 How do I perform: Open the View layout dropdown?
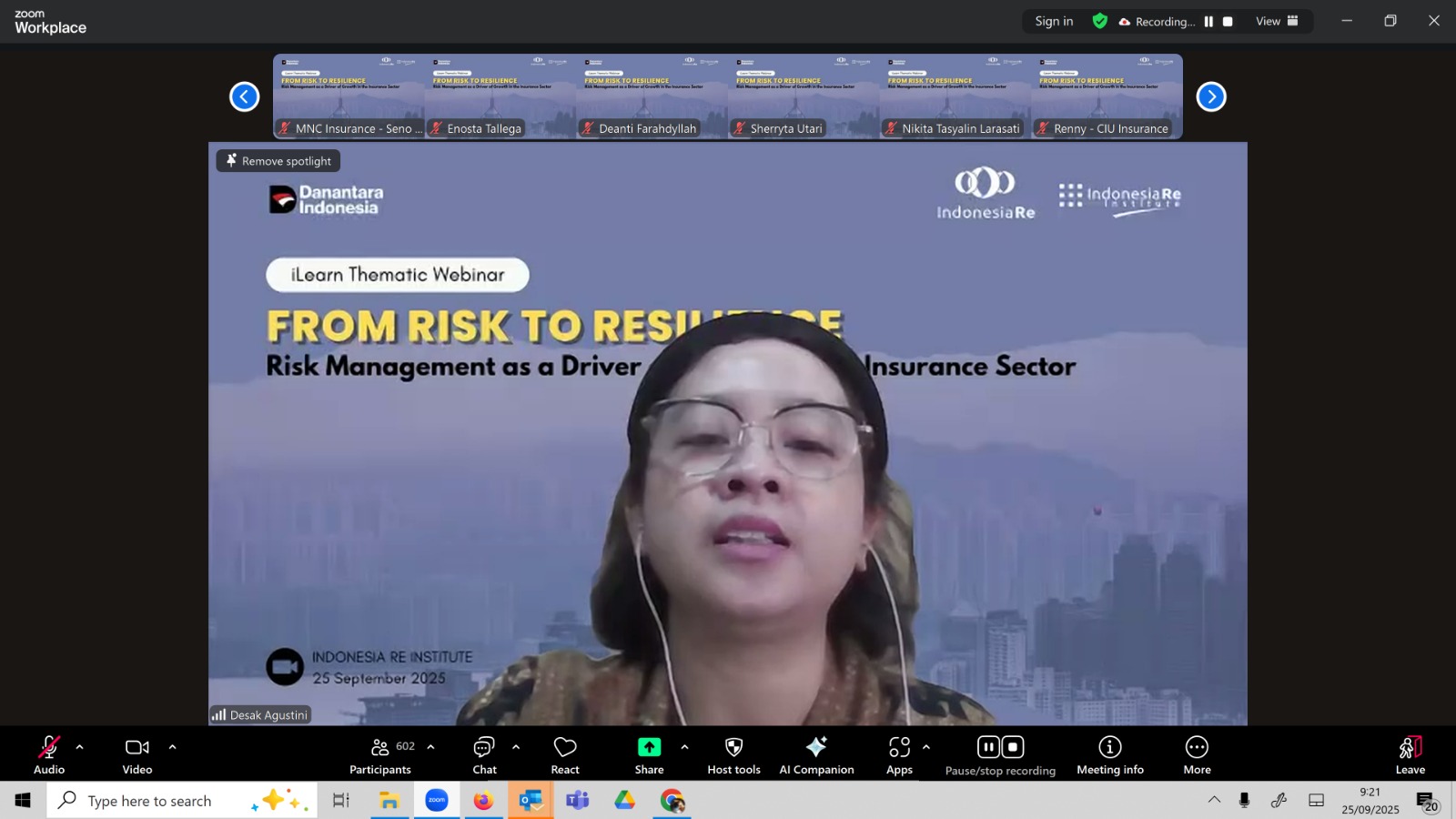tap(1277, 21)
